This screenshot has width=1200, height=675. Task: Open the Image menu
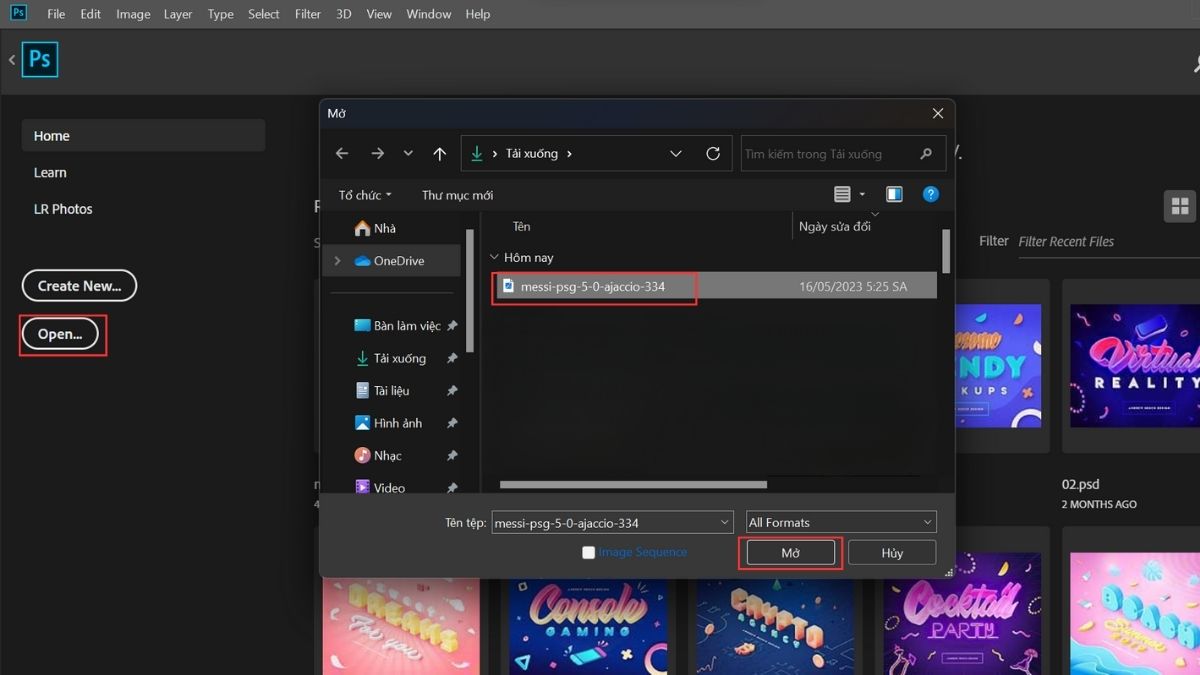point(133,14)
